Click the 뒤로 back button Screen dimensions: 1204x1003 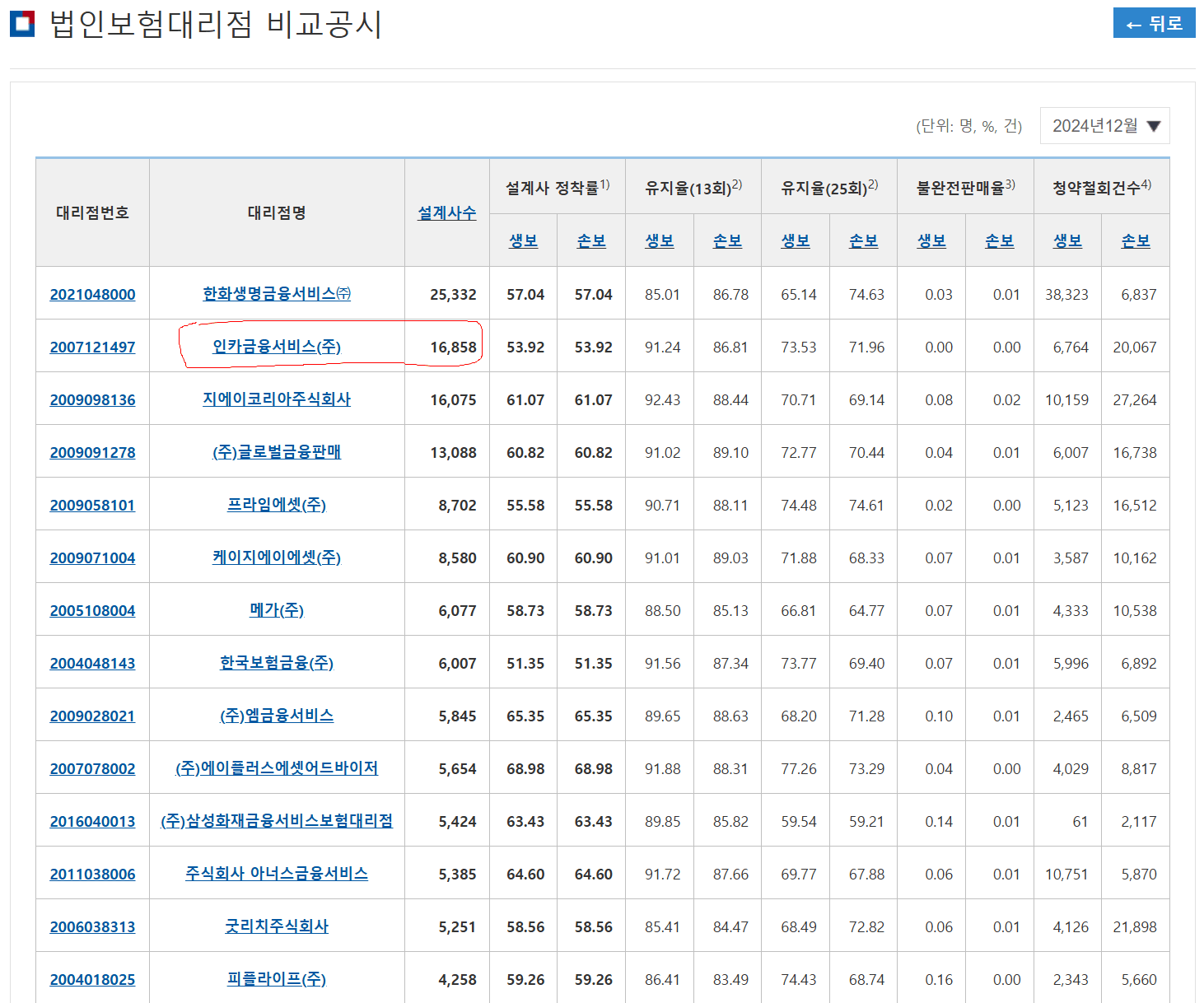pos(1154,23)
